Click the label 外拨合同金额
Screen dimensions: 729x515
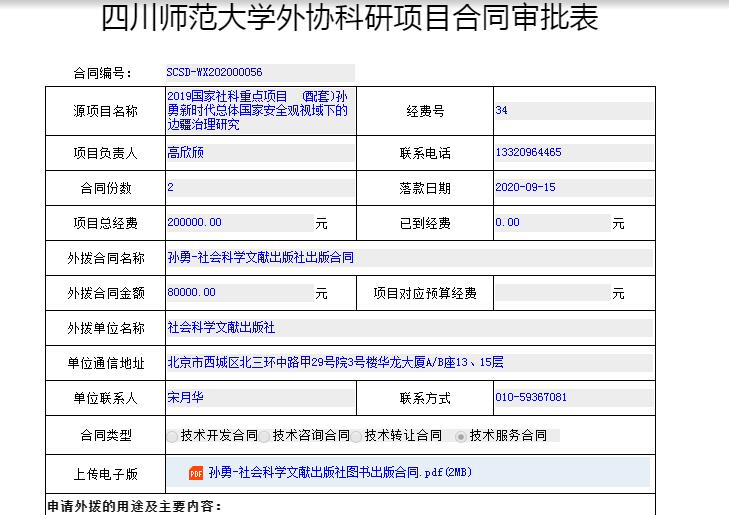pyautogui.click(x=106, y=293)
